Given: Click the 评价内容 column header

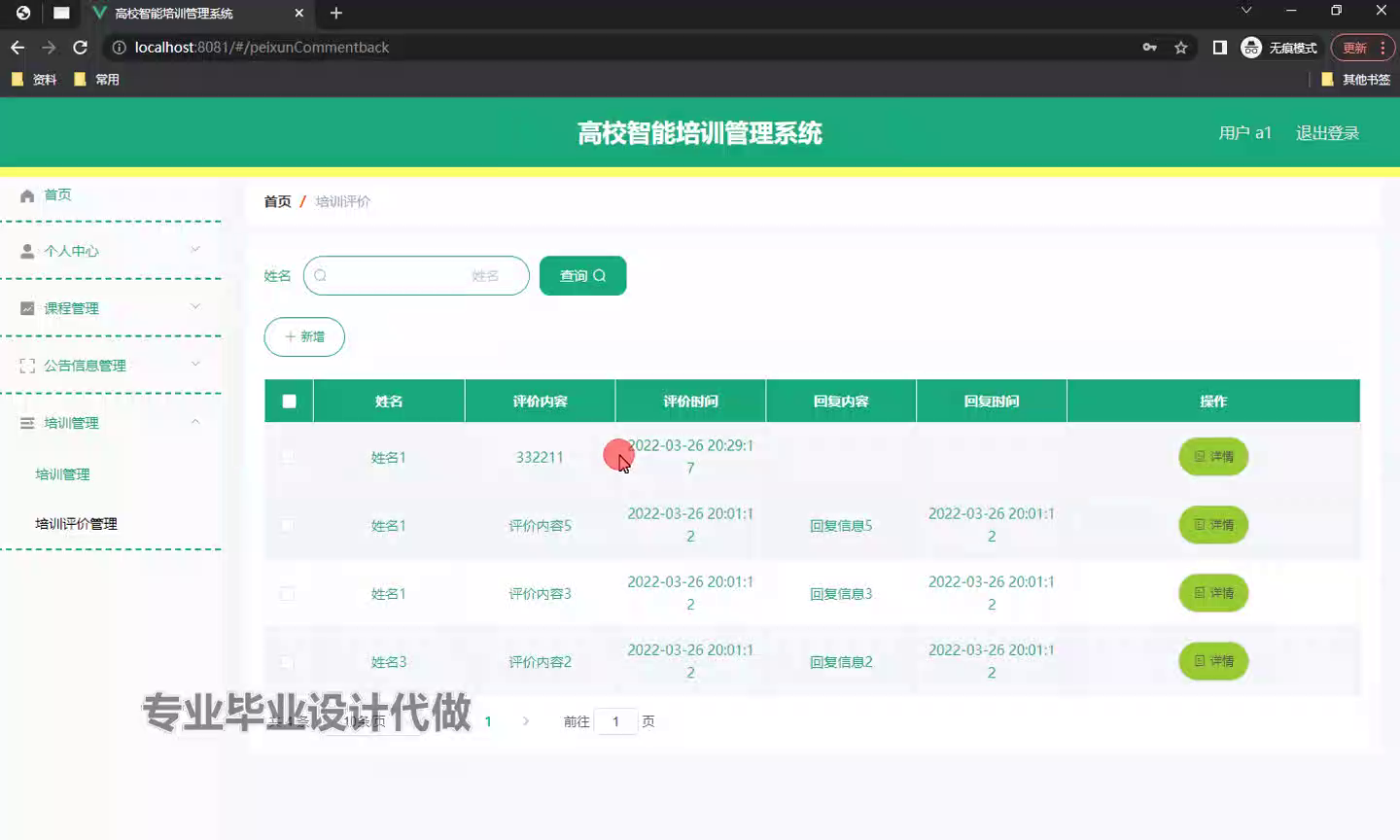Looking at the screenshot, I should coord(540,402).
